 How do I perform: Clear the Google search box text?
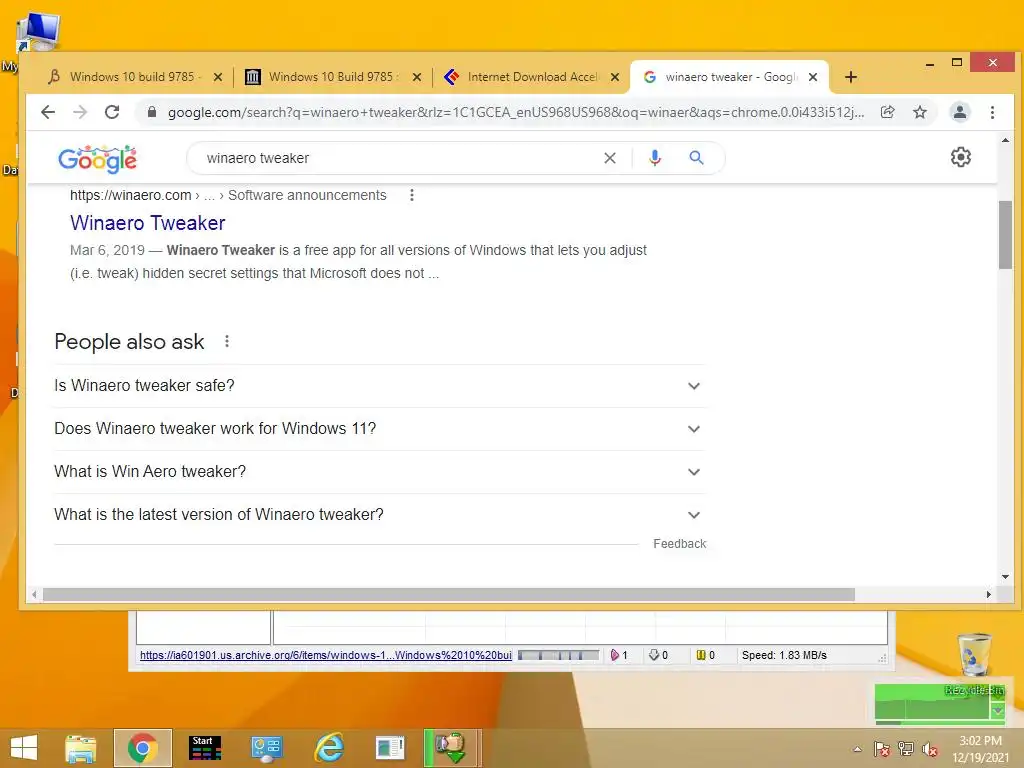610,158
